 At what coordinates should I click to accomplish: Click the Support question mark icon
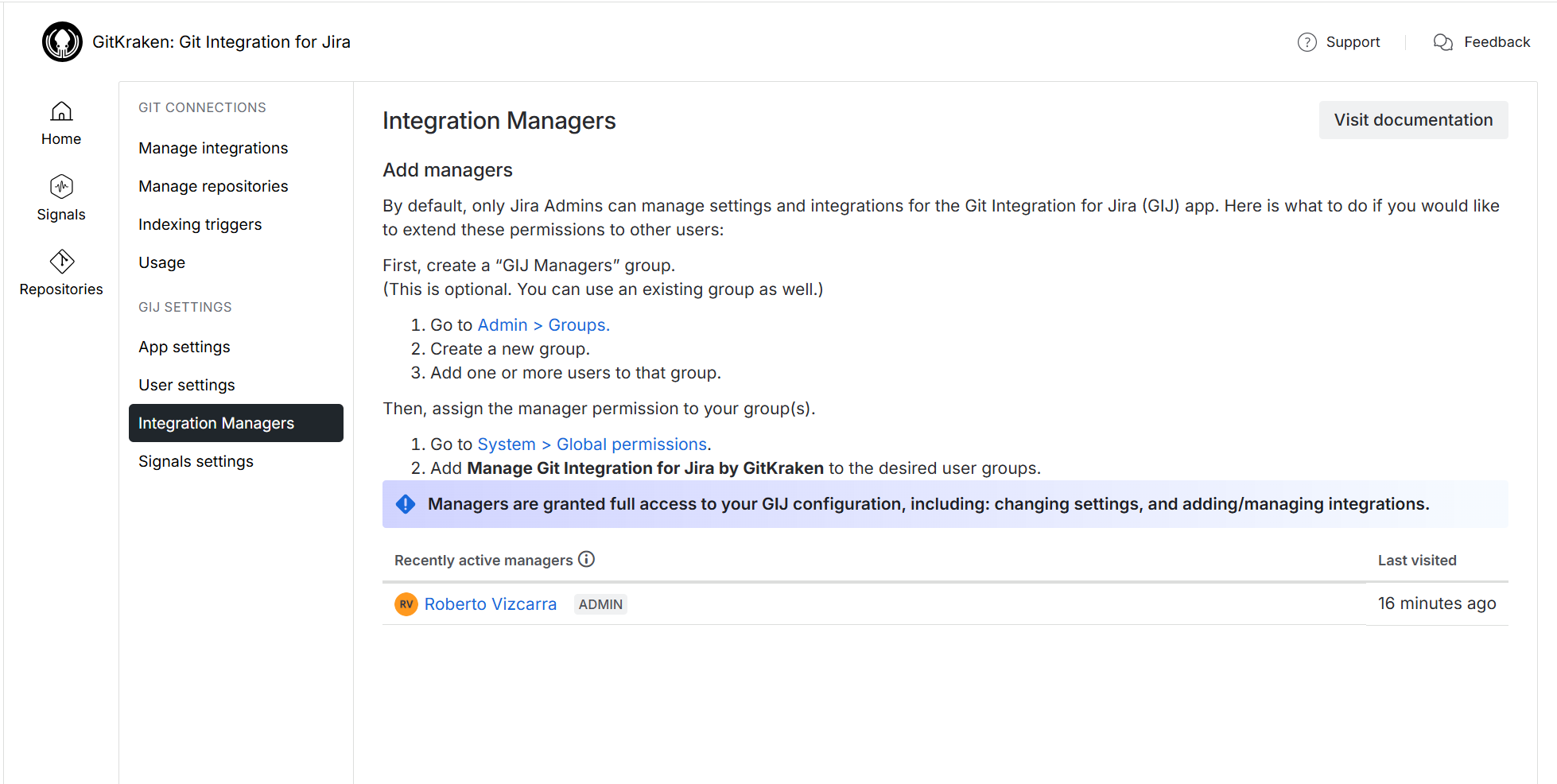[1307, 42]
